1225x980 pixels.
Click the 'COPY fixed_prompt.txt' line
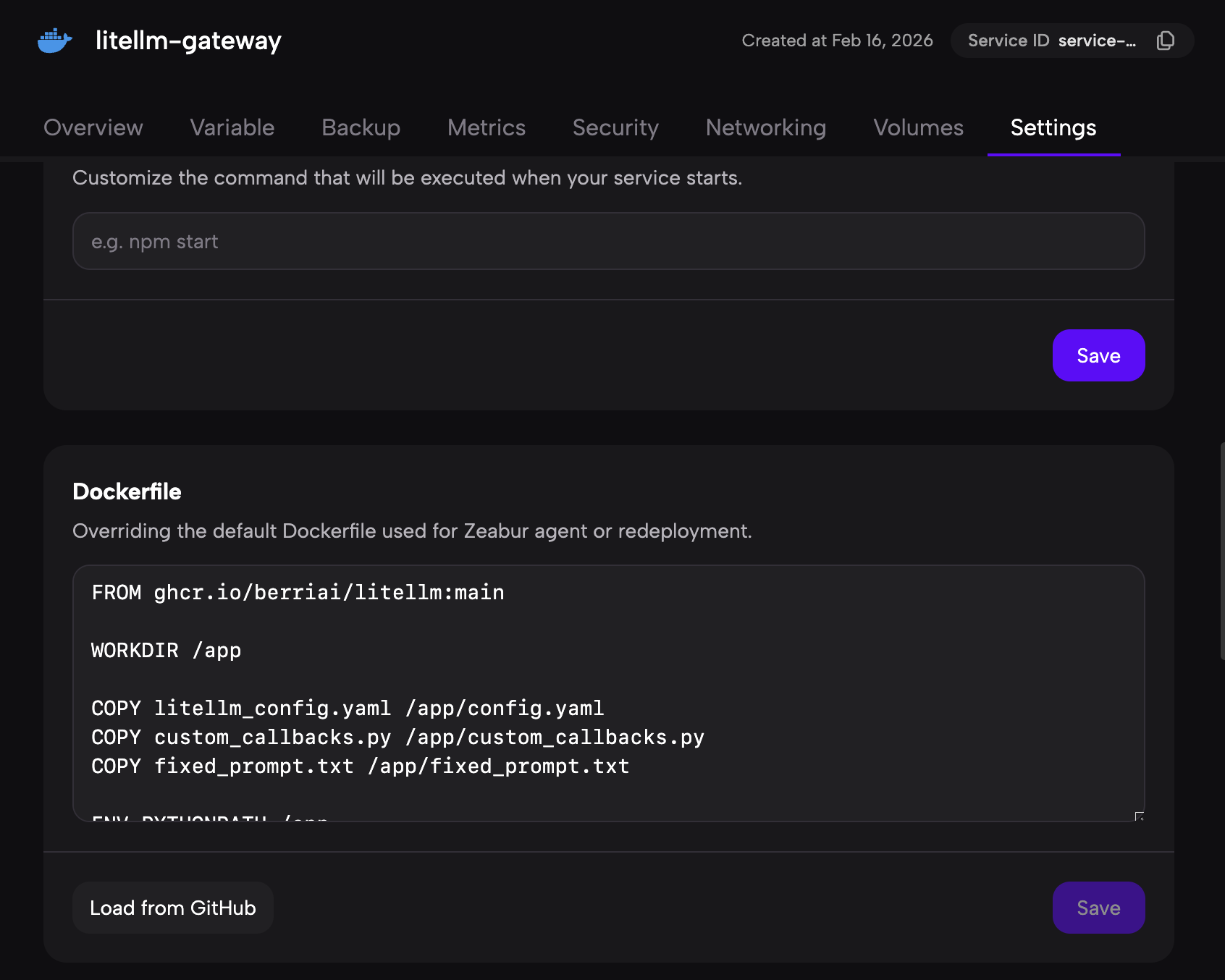tap(361, 766)
